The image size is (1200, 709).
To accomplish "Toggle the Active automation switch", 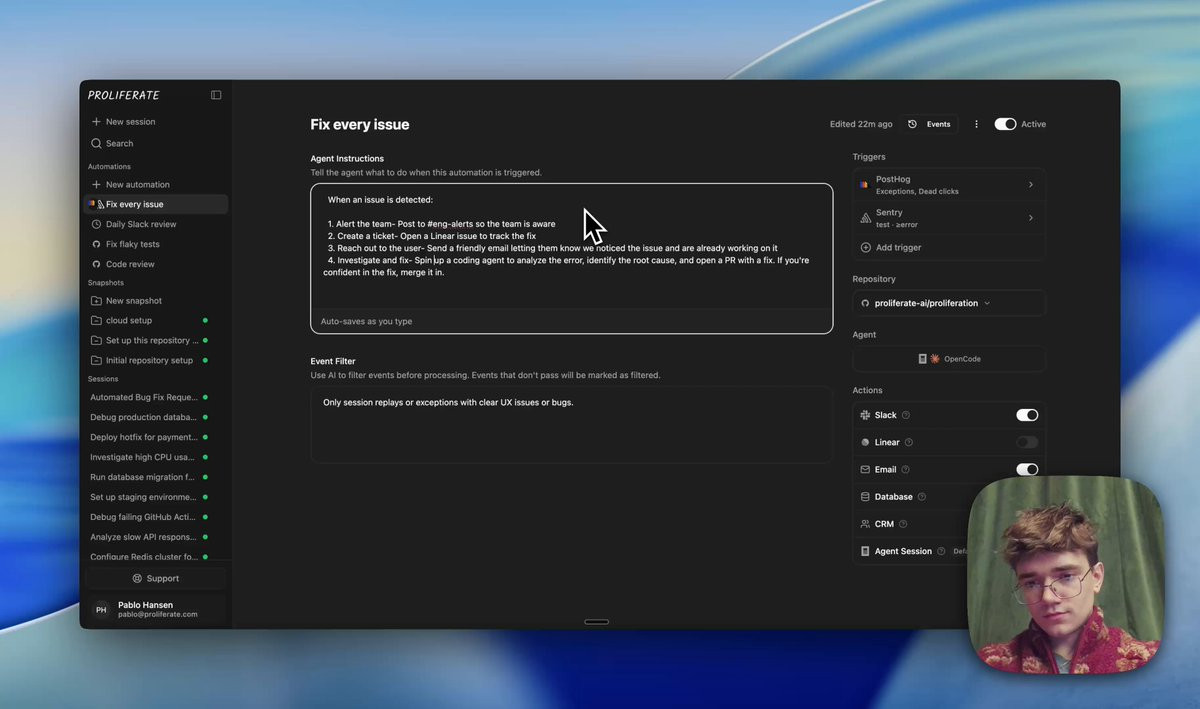I will tap(1005, 124).
